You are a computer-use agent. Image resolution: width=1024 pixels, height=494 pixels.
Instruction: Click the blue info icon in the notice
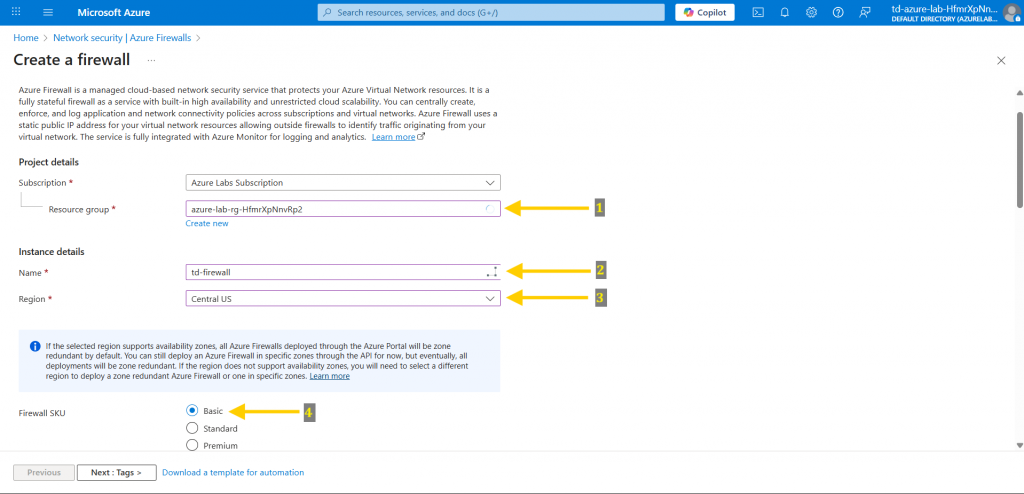click(35, 346)
